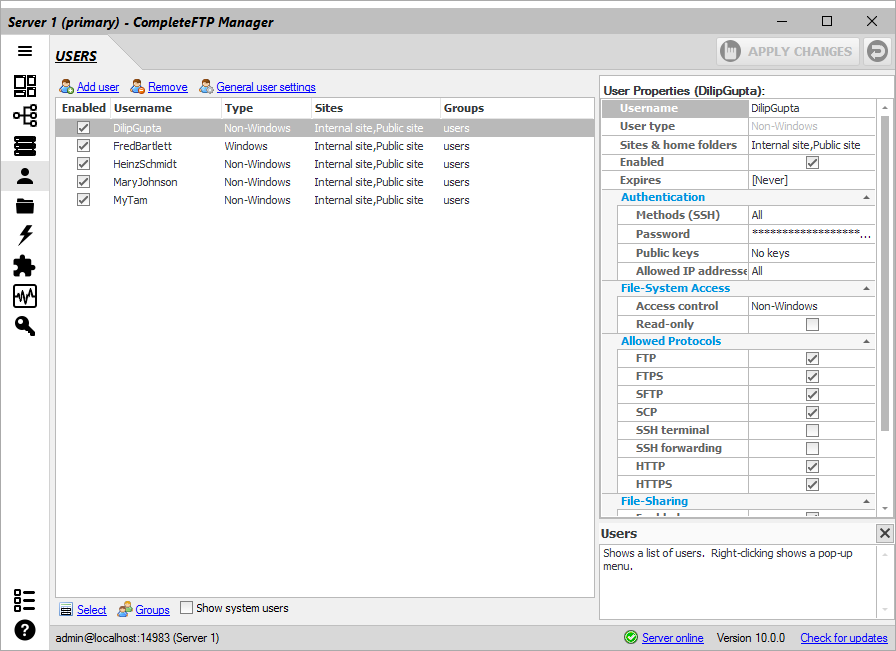The image size is (896, 651).
Task: Enable SSH terminal protocol checkbox
Action: (x=812, y=430)
